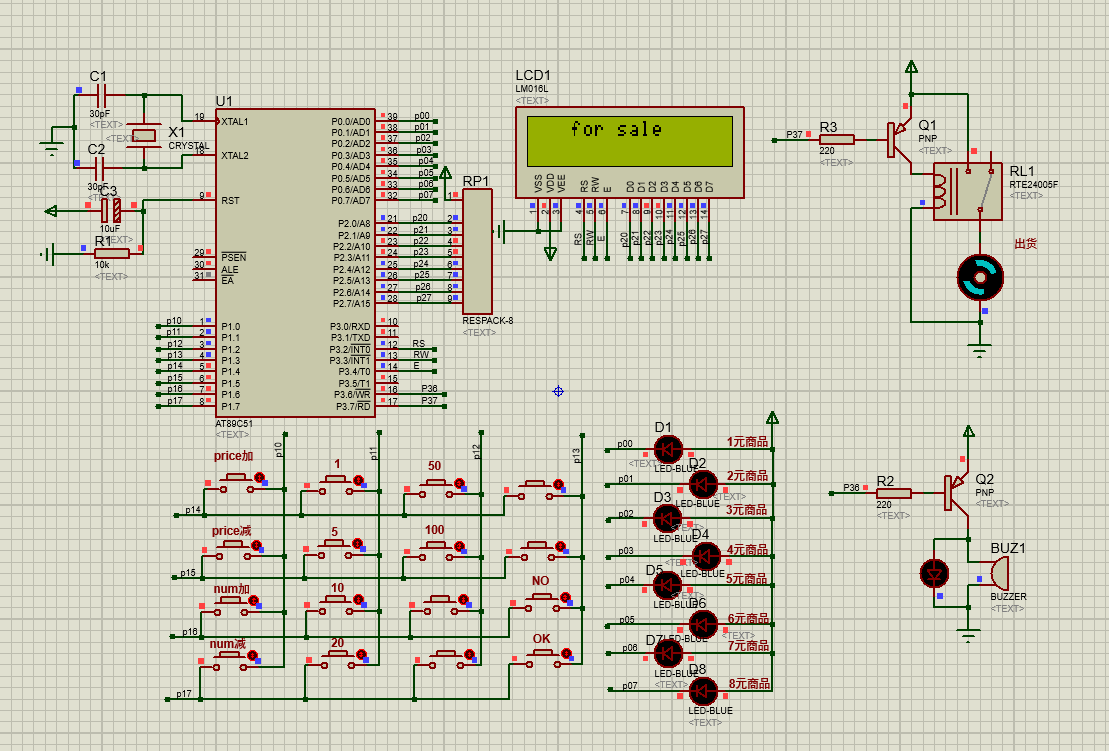Click the price加 push button
The image size is (1109, 751).
point(236,482)
